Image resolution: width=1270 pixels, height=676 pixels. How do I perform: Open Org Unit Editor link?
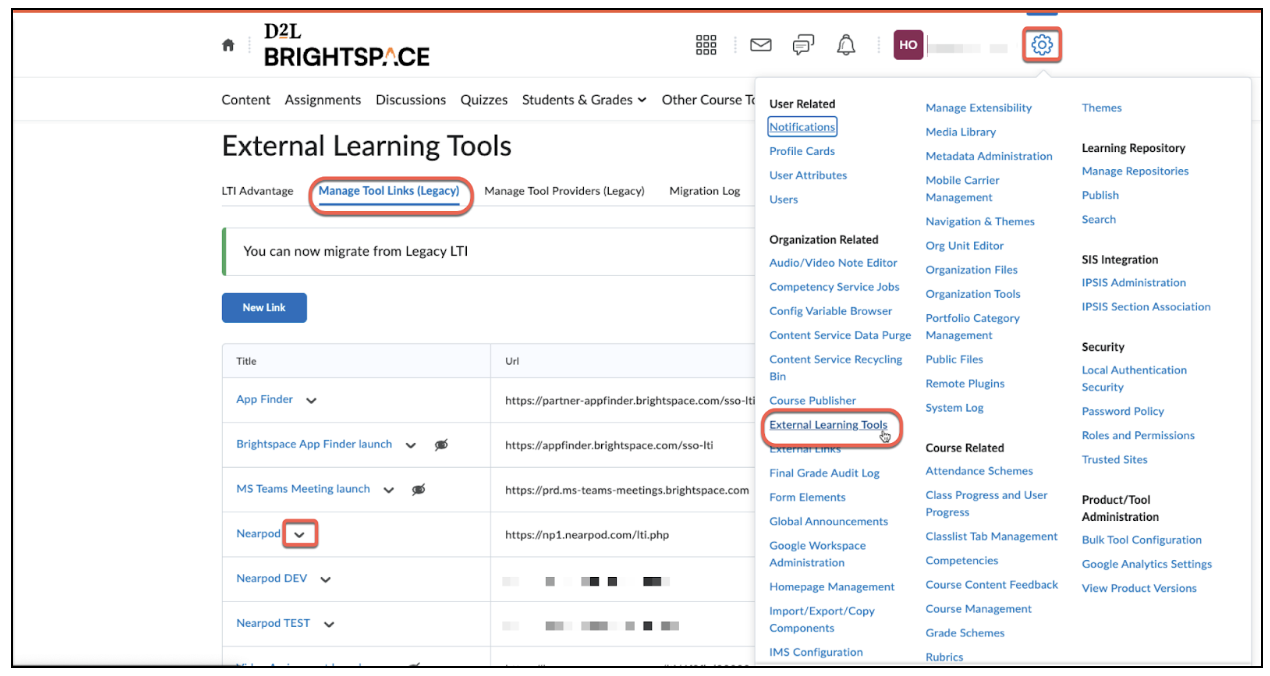pyautogui.click(x=964, y=246)
